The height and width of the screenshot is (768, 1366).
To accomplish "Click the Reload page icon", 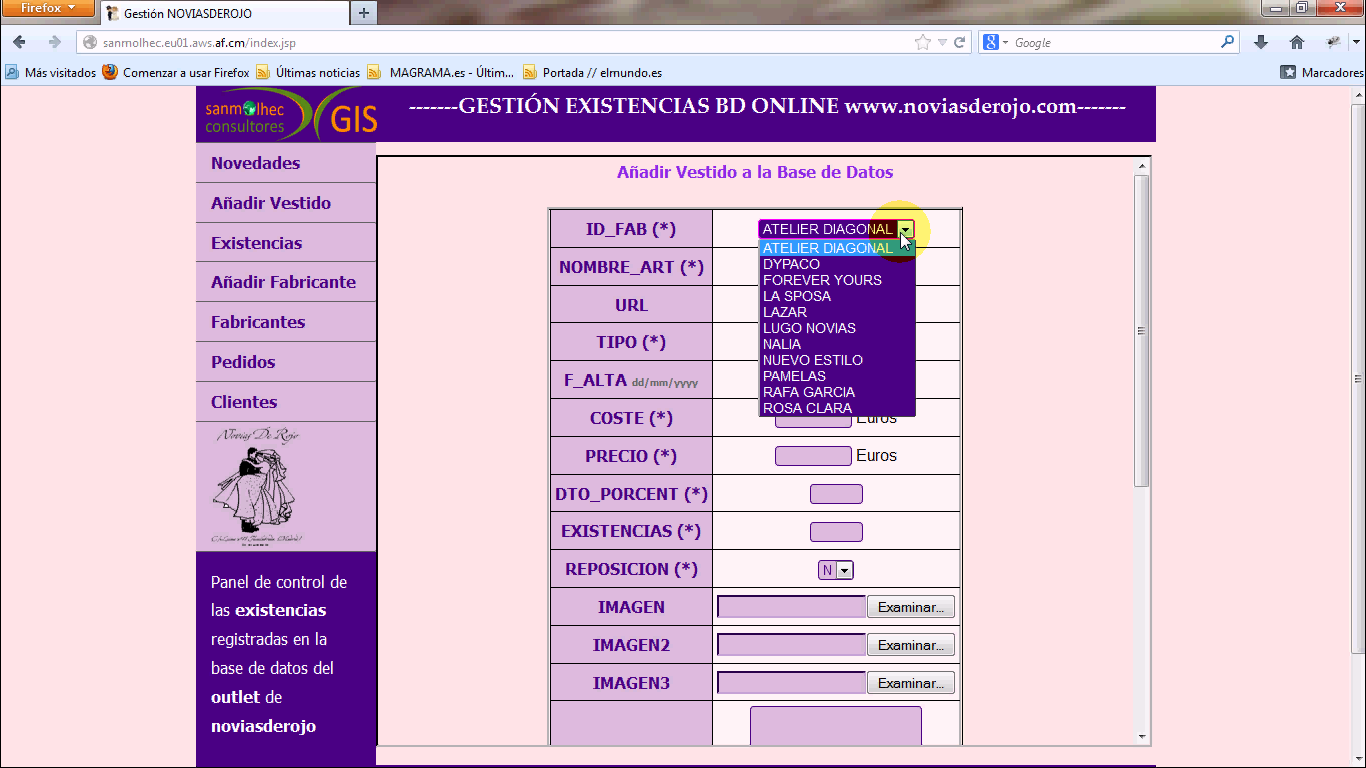I will (x=960, y=42).
